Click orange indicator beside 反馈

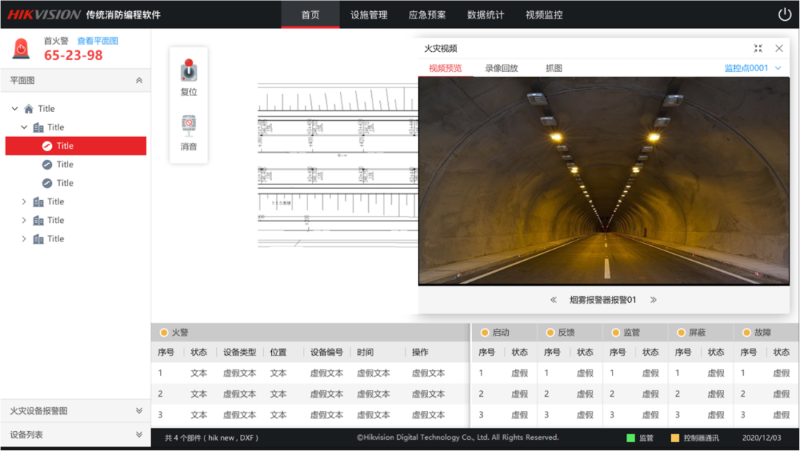click(x=550, y=332)
